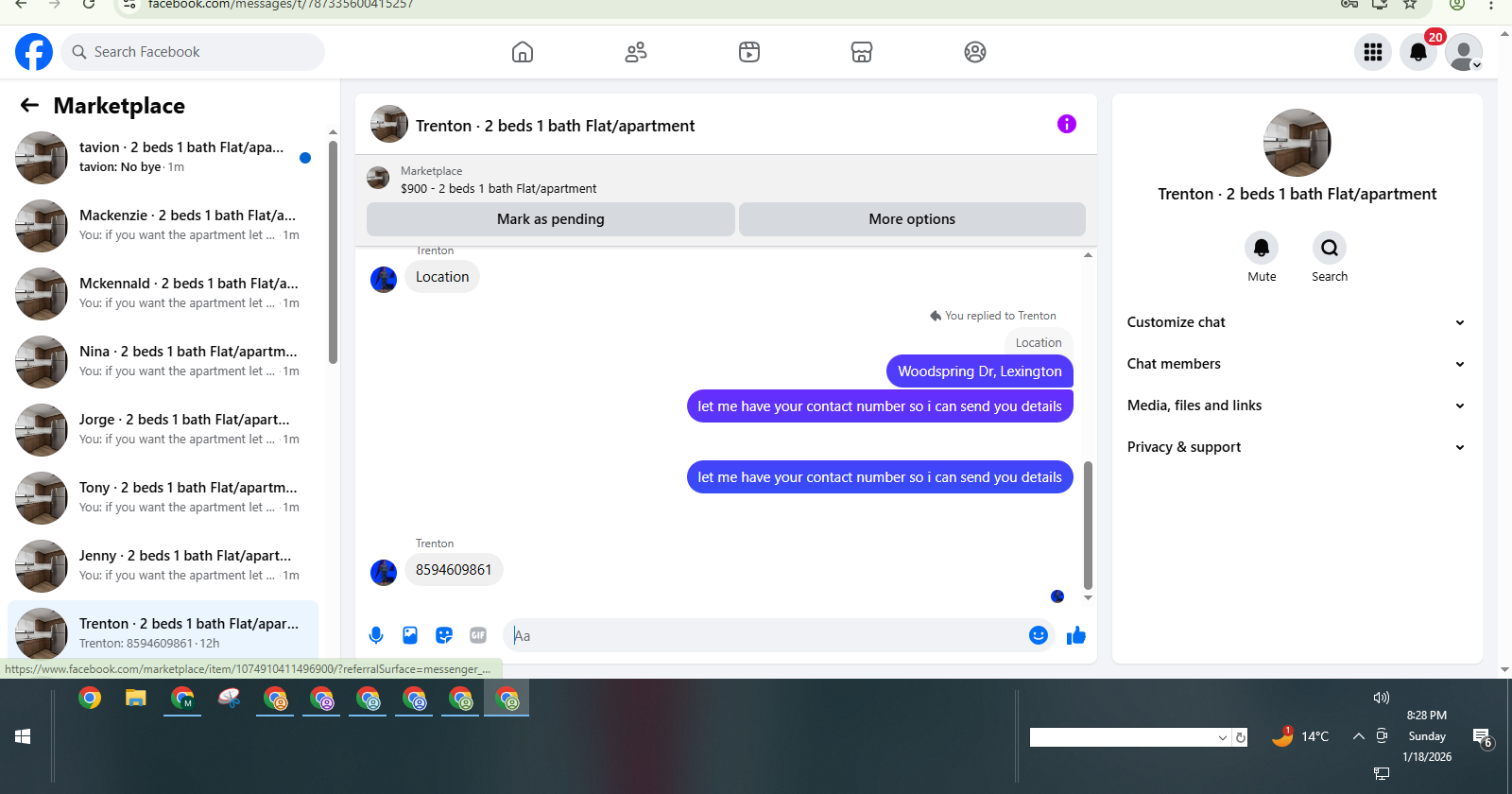Open Tony's conversation
This screenshot has width=1512, height=794.
pos(163,498)
